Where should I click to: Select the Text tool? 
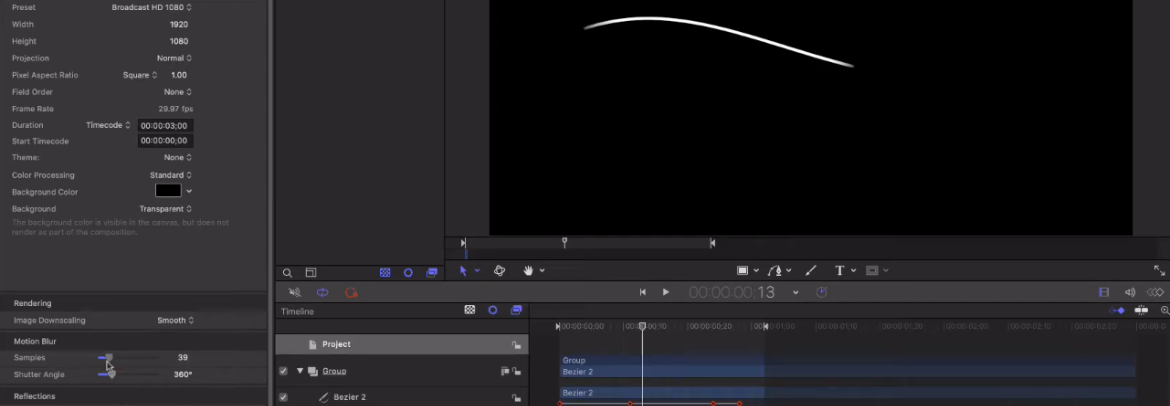tap(839, 271)
